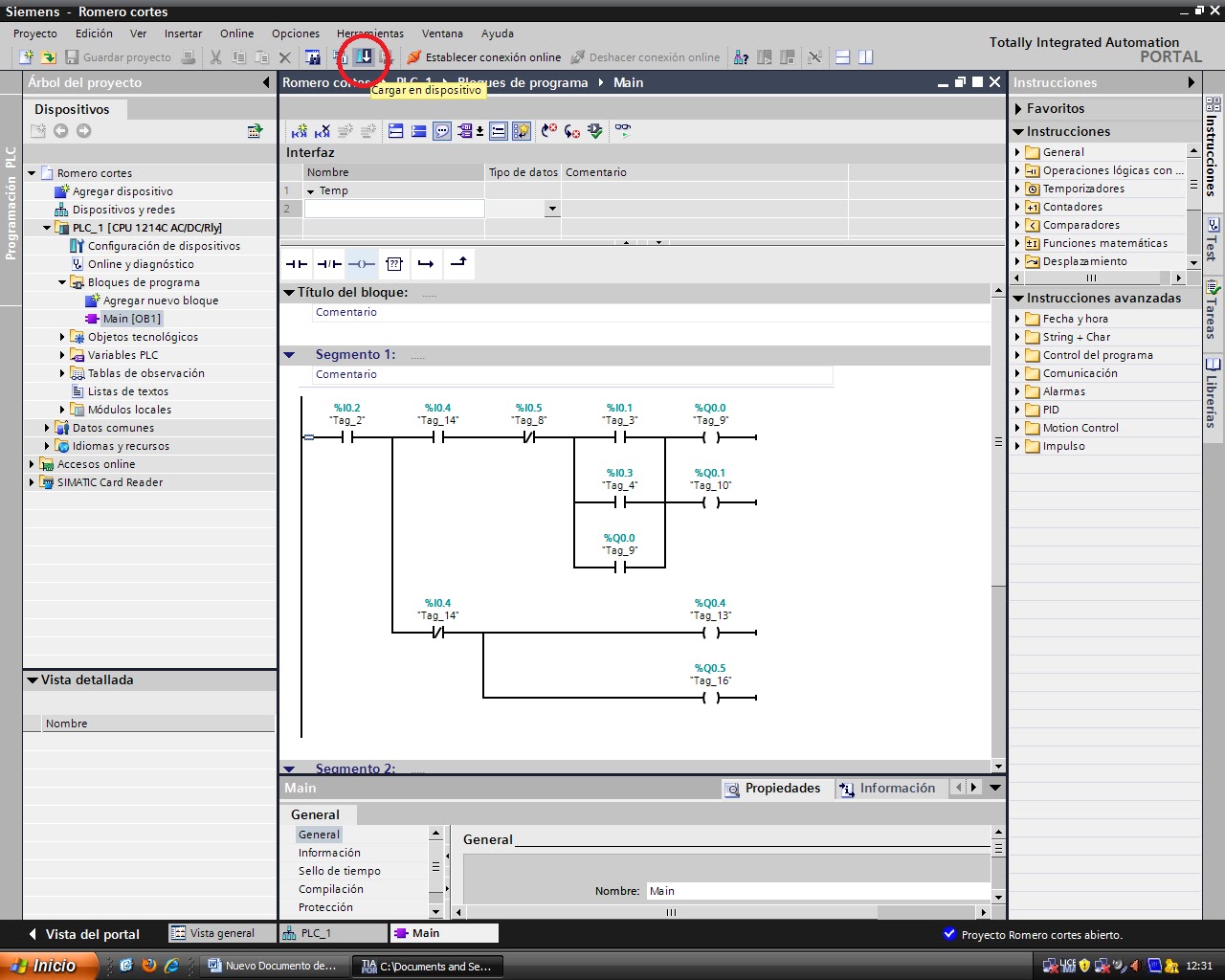
Task: Click the insert network icon in editor toolbar
Action: pos(300,131)
